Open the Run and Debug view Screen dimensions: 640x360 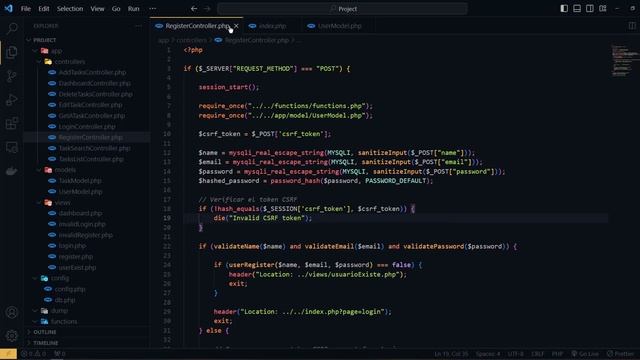click(12, 100)
